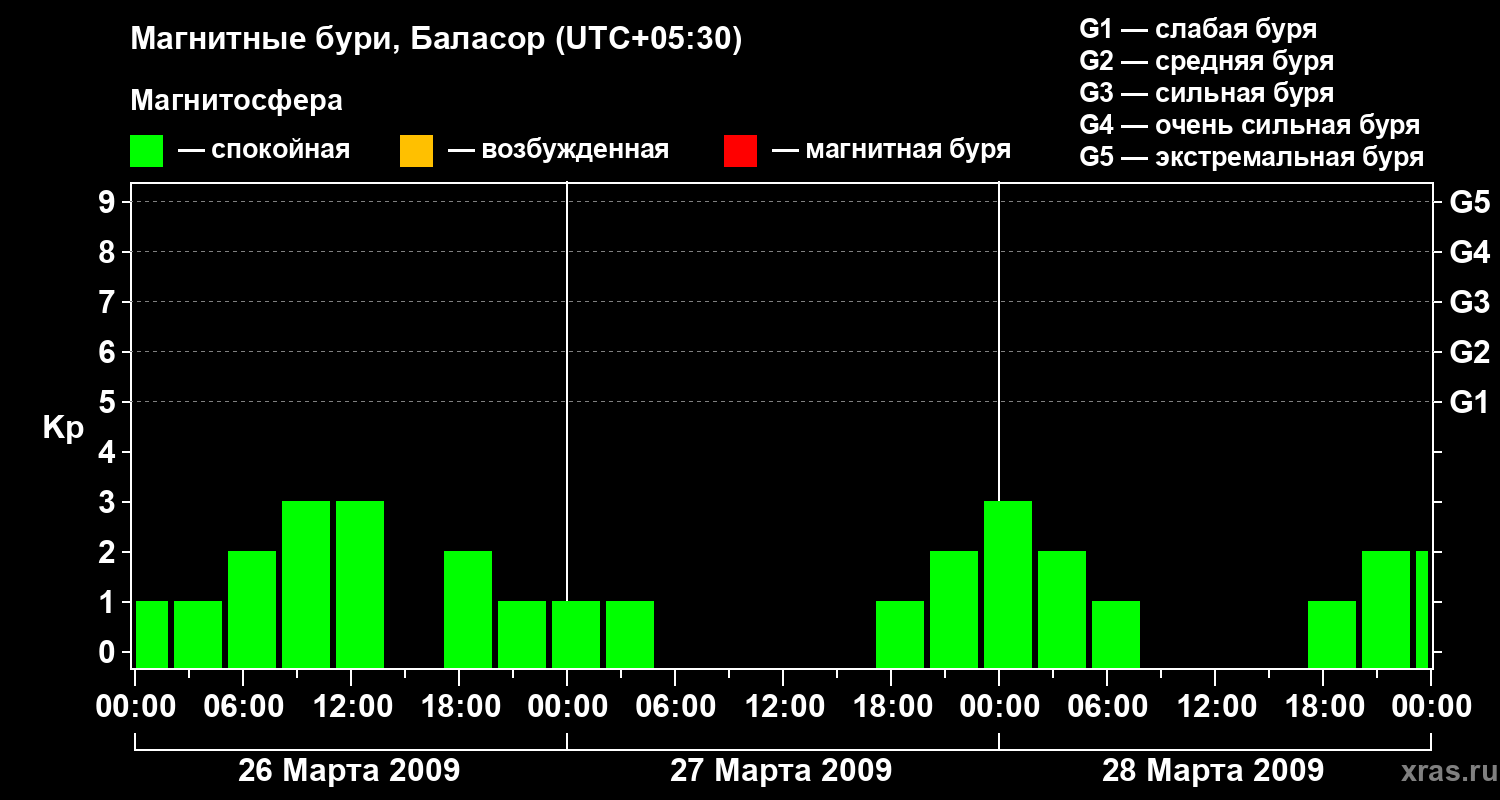Click the right-axis G1 storm level label
The width and height of the screenshot is (1500, 800).
click(1469, 402)
